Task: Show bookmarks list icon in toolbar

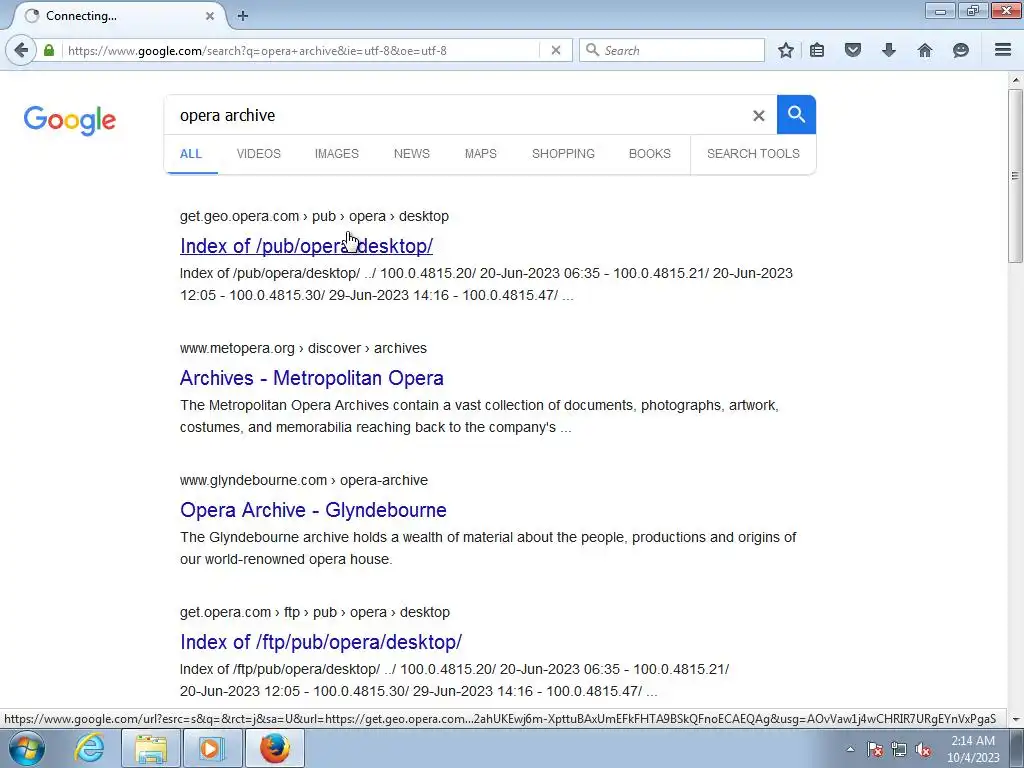Action: click(x=817, y=50)
